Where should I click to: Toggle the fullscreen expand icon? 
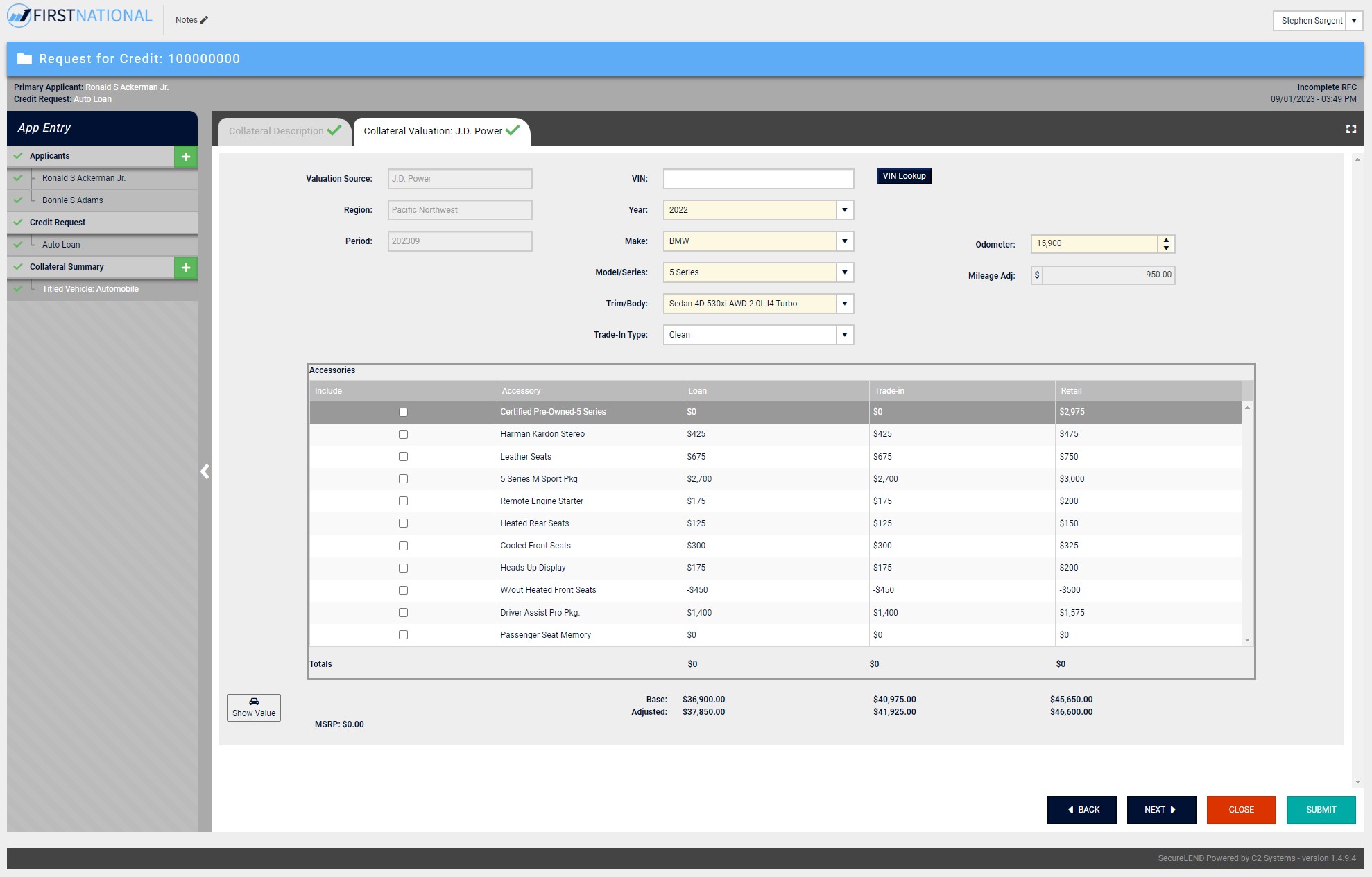point(1350,129)
